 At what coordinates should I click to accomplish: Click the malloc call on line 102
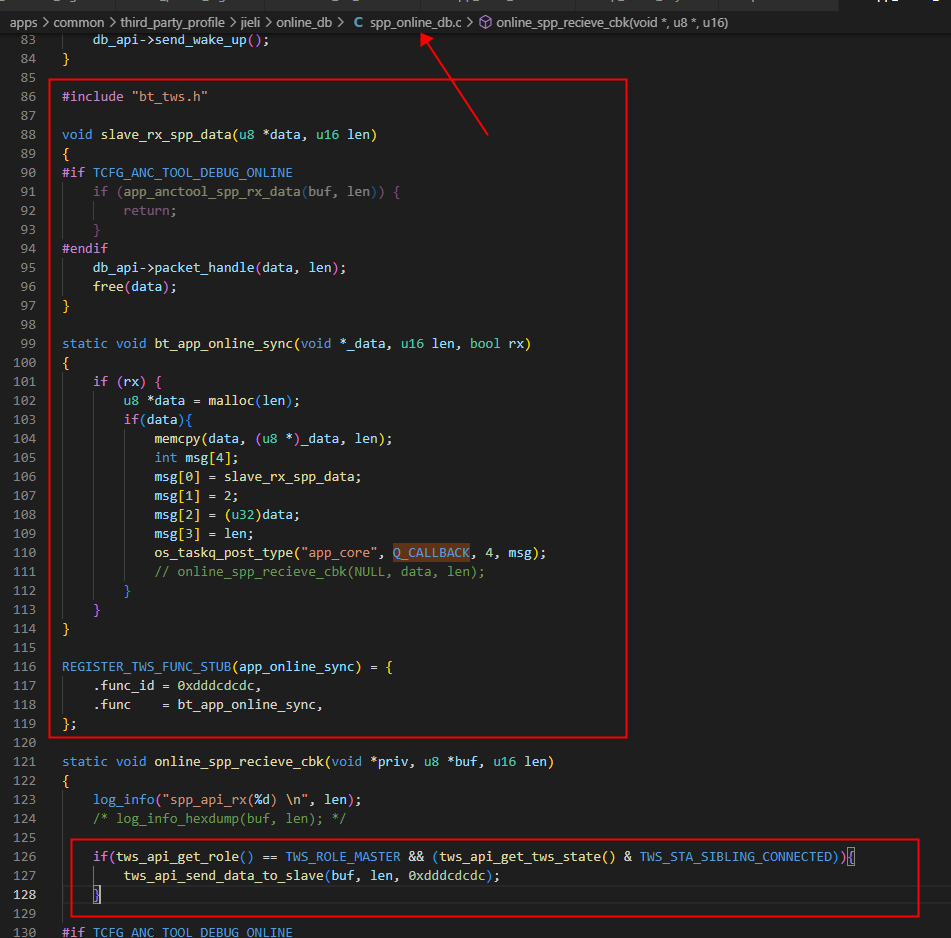tap(231, 400)
